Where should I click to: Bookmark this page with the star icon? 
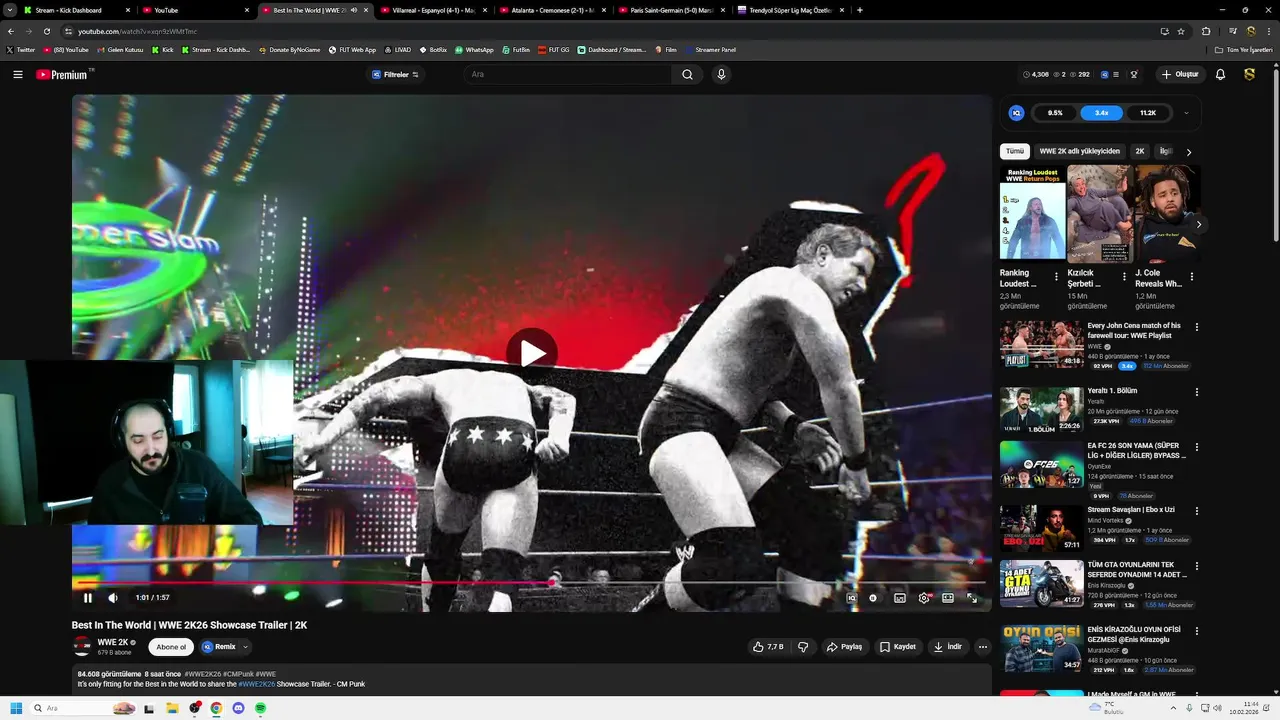(x=1181, y=31)
